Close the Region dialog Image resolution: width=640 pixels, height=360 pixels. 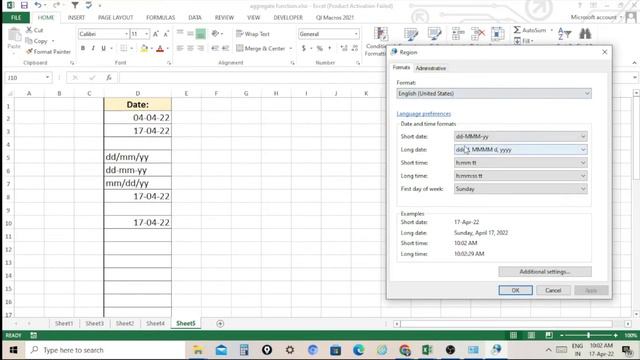[604, 52]
